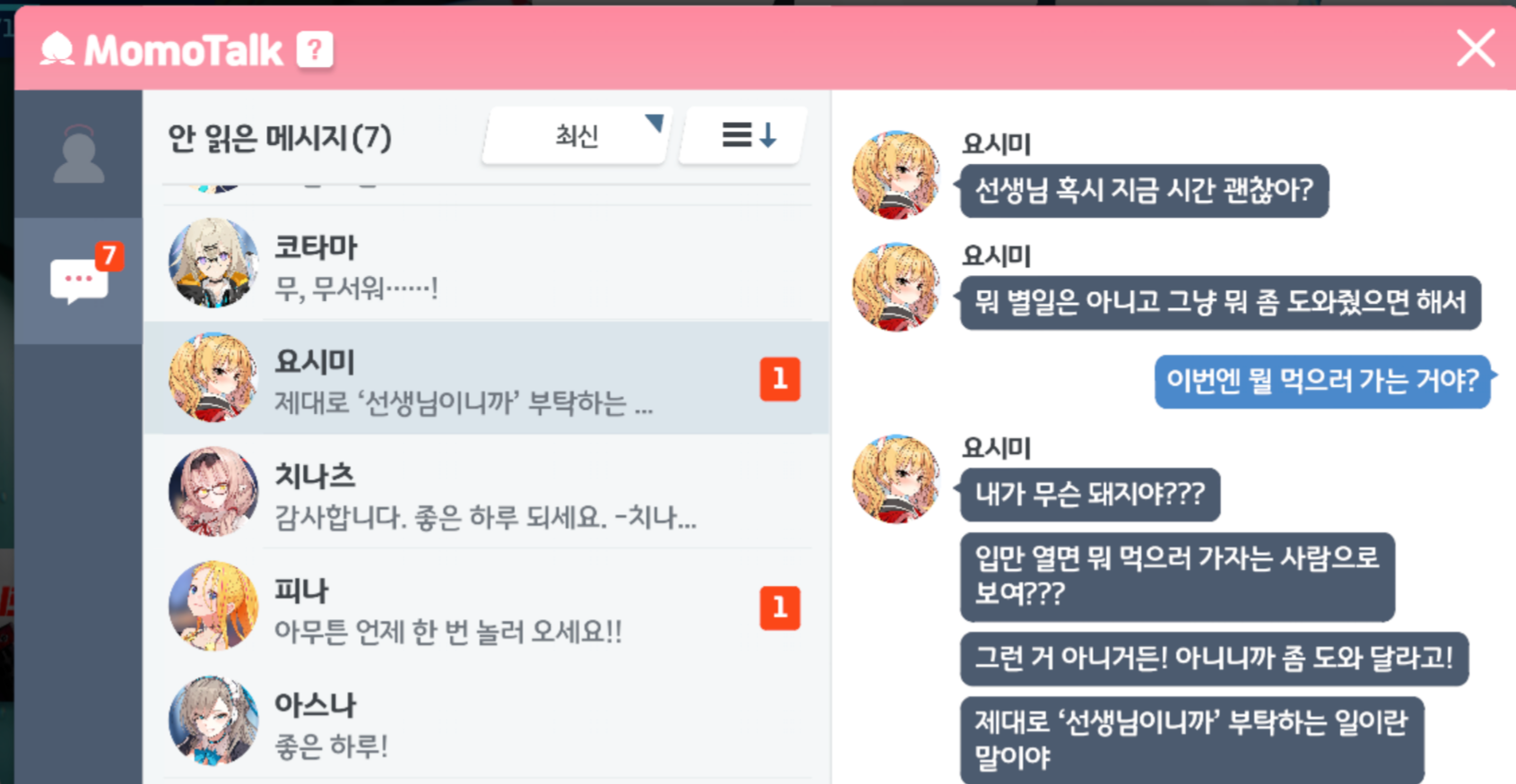Click the unread badge on 피나's entry
Viewport: 1516px width, 784px height.
point(780,608)
